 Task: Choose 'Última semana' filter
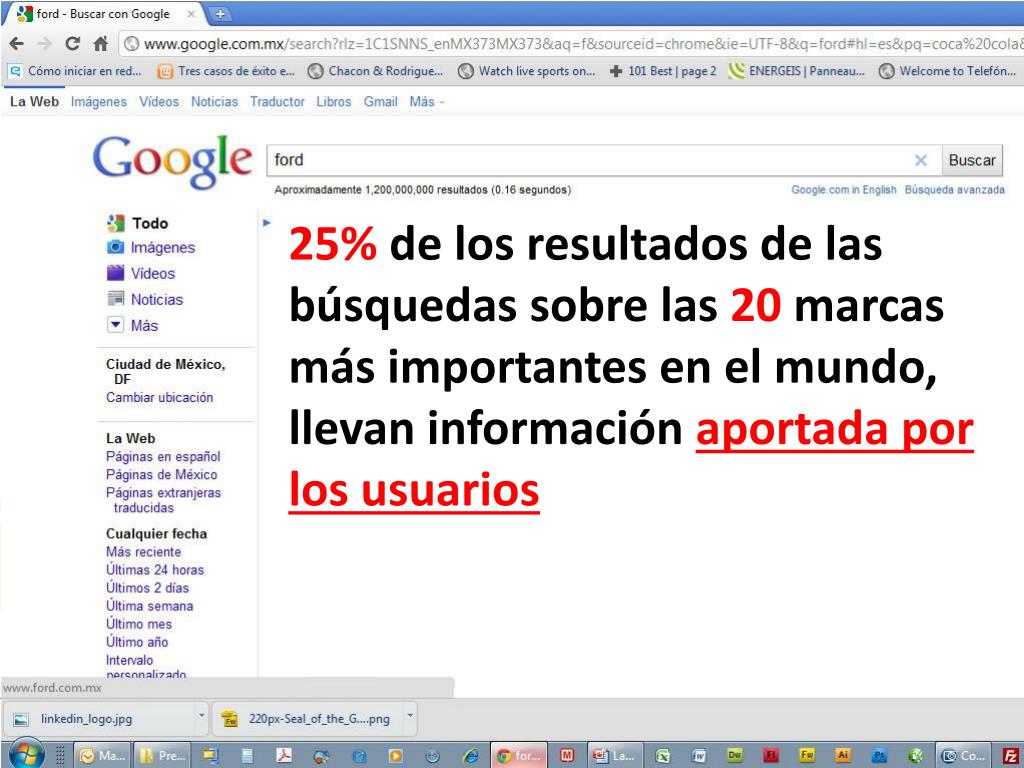pyautogui.click(x=150, y=606)
